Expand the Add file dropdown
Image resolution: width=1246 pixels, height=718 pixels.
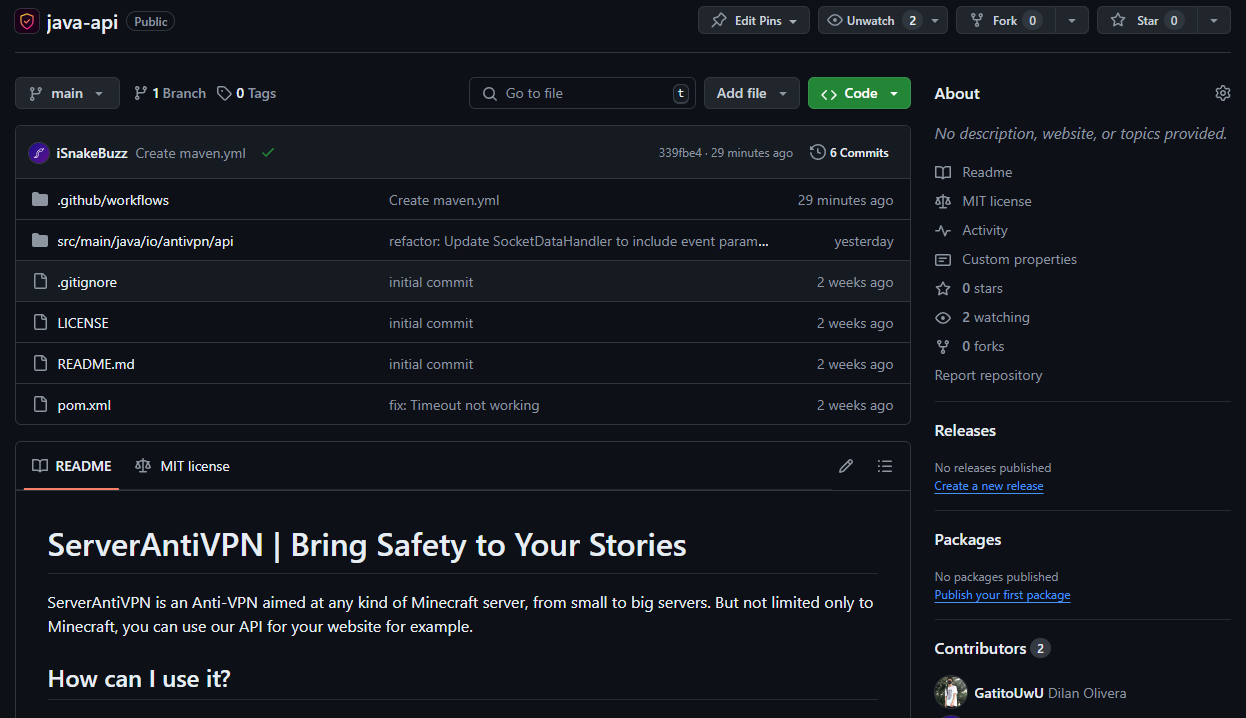751,92
